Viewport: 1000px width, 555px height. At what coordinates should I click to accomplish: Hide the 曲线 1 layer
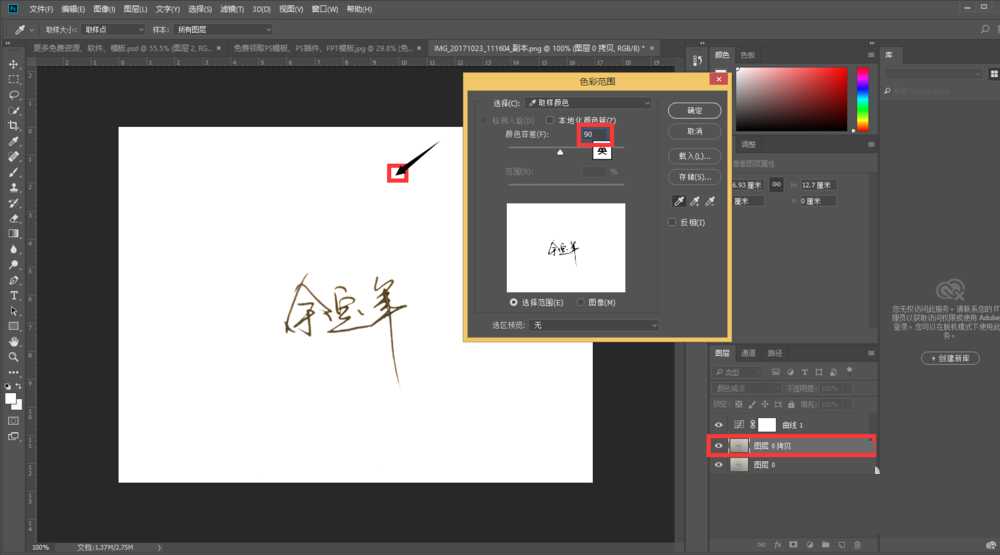pyautogui.click(x=718, y=425)
